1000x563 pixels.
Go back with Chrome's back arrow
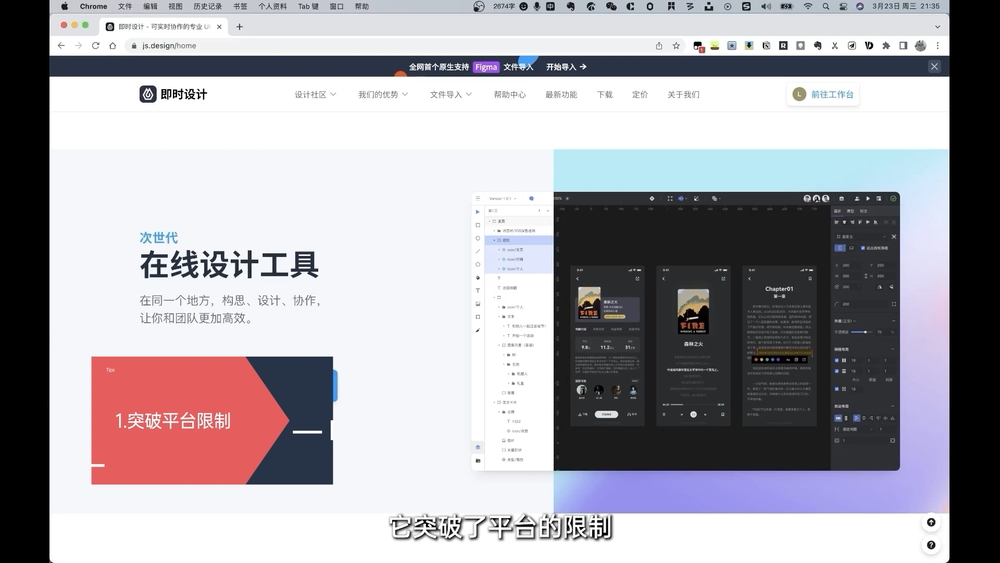coord(61,46)
